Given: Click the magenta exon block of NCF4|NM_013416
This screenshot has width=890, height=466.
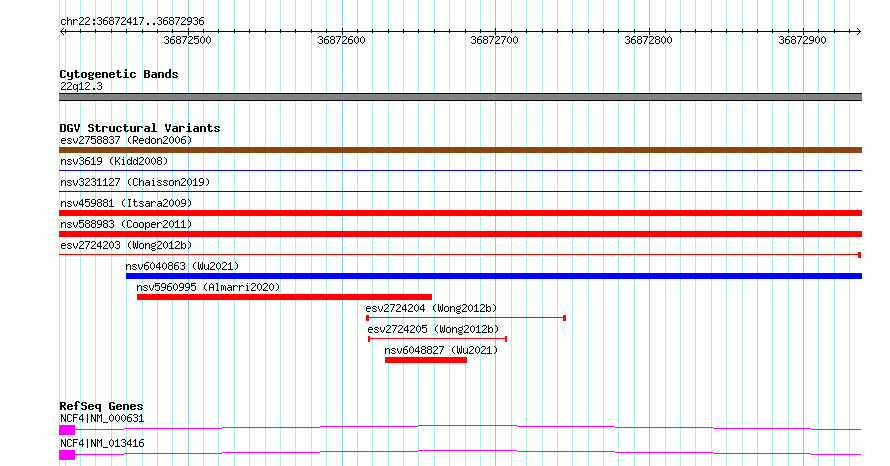Looking at the screenshot, I should (67, 455).
